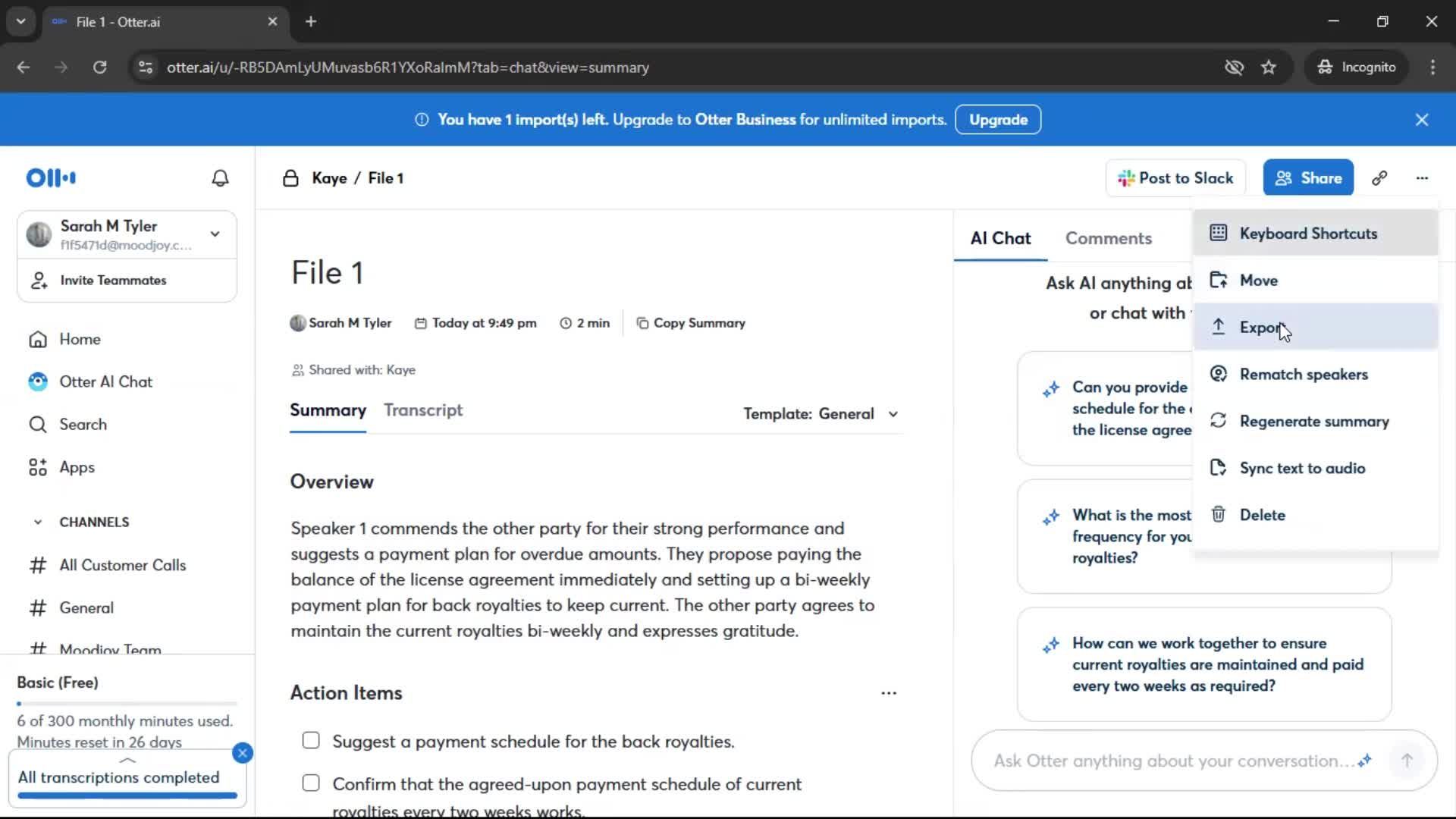Open the Comments tab
This screenshot has width=1456, height=819.
1108,238
